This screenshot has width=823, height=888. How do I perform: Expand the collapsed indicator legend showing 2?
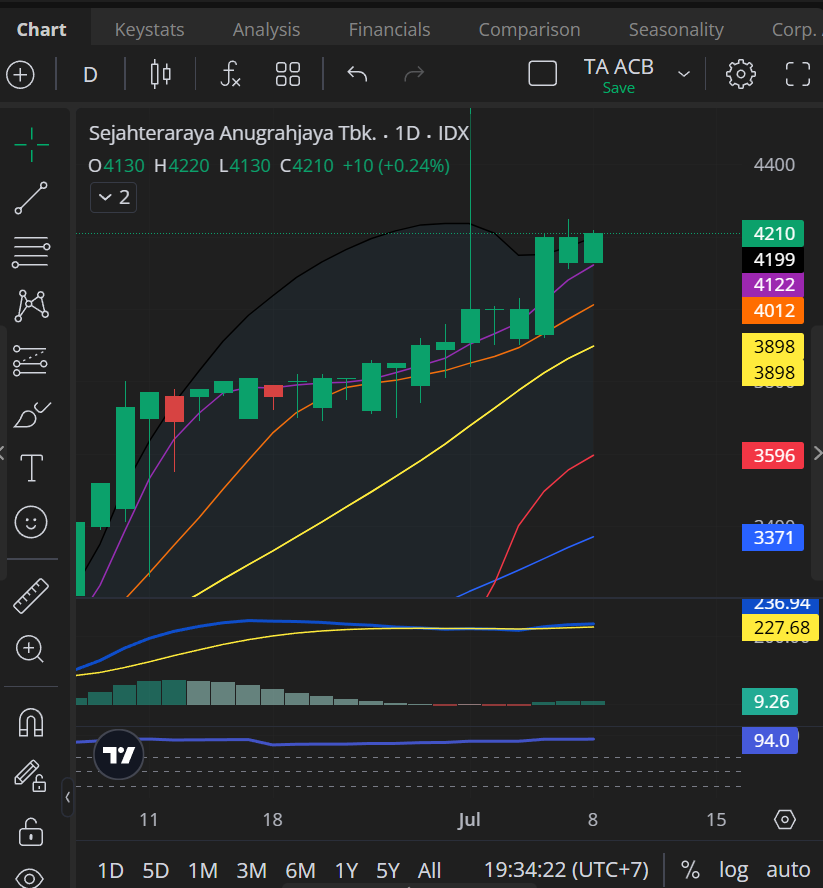pos(113,198)
